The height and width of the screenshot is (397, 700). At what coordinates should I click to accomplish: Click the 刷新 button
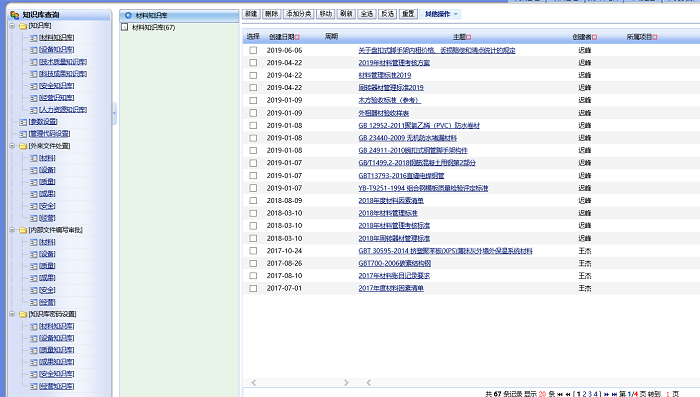coord(346,14)
